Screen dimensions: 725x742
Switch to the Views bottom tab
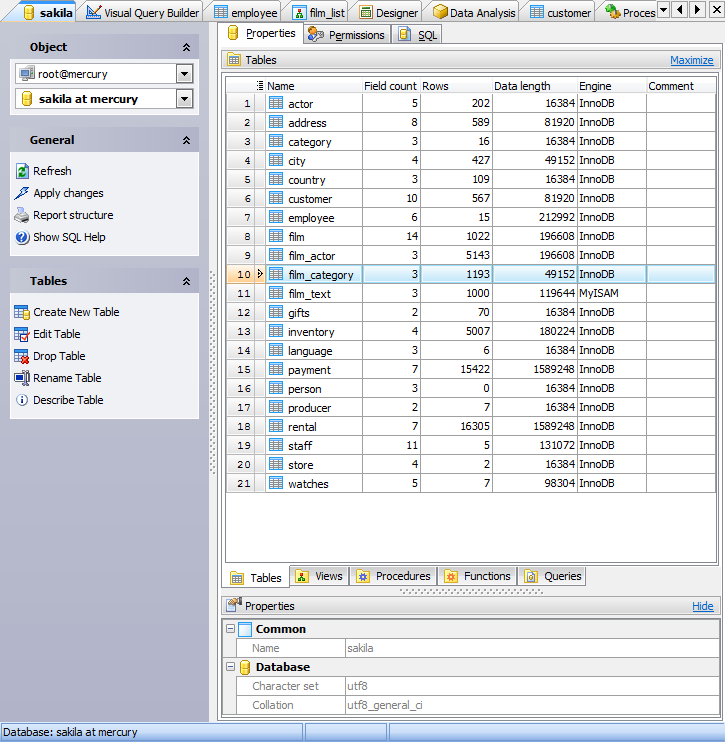(x=319, y=576)
